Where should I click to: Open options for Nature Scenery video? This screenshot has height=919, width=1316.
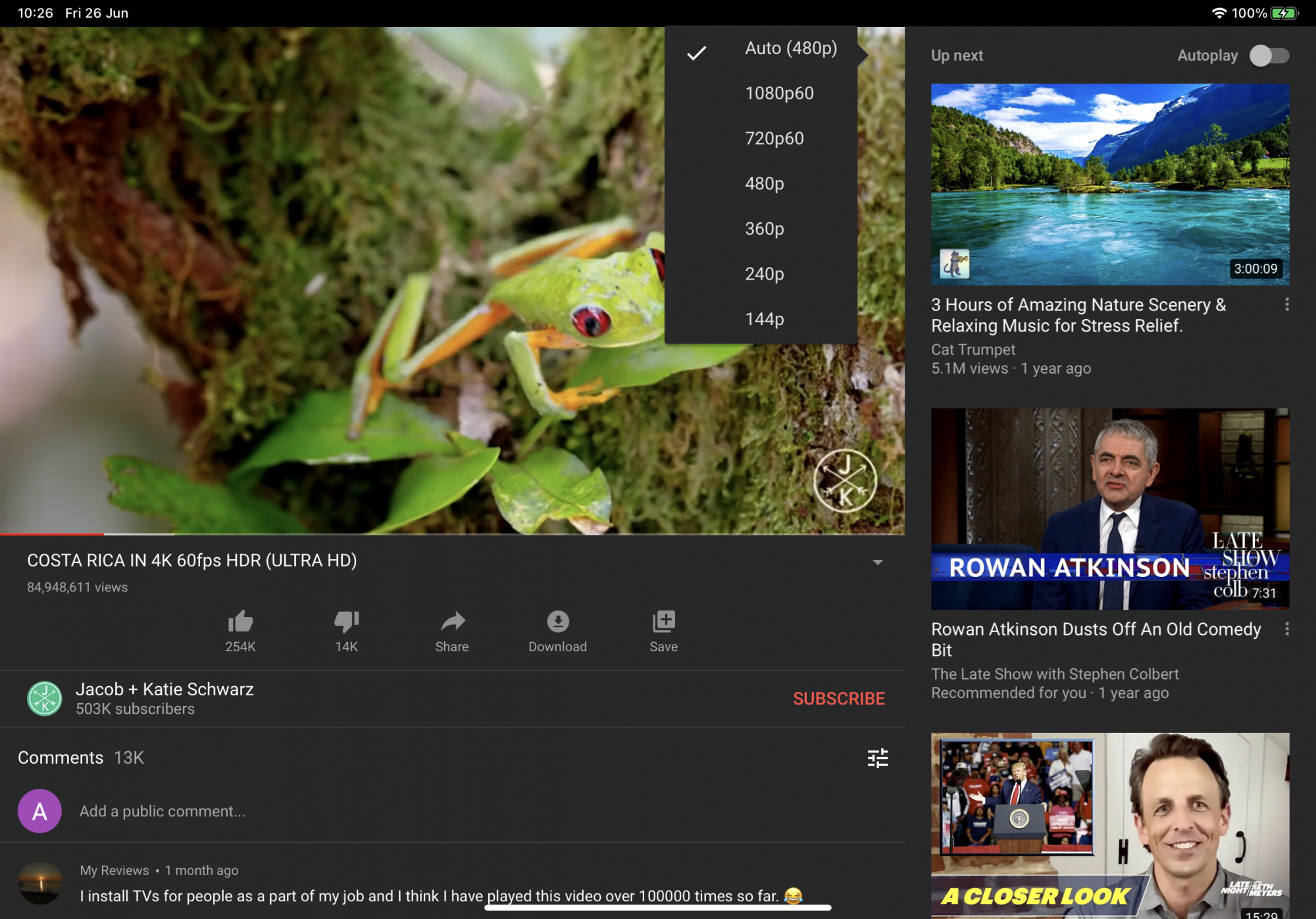[x=1286, y=305]
